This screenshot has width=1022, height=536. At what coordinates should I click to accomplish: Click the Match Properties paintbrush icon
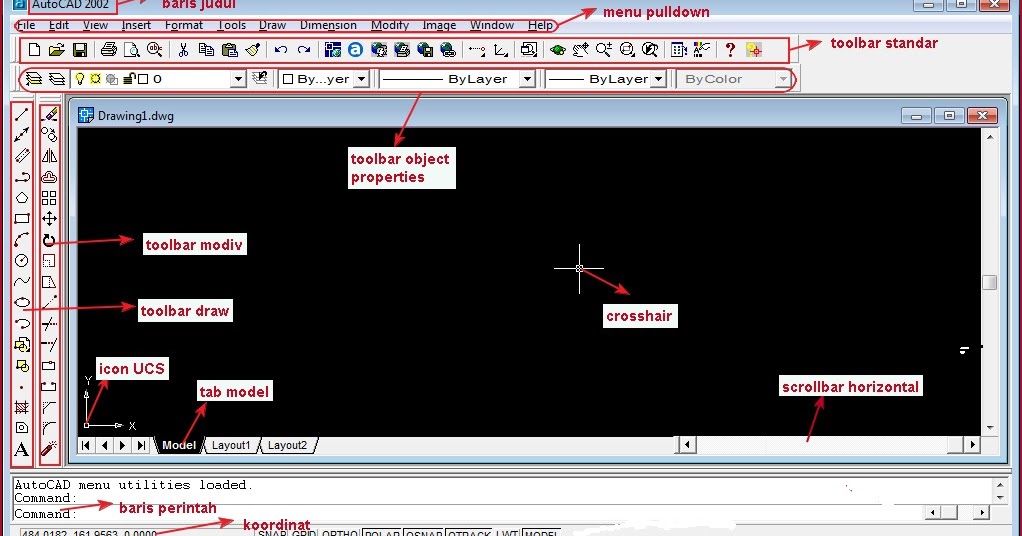[253, 50]
